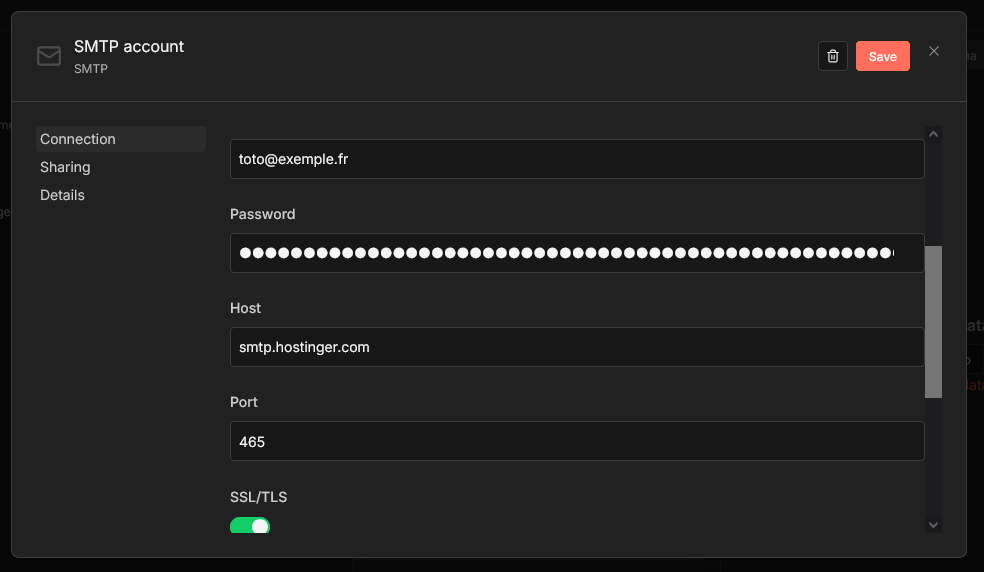This screenshot has width=984, height=572.
Task: Save the SMTP account settings
Action: 882,56
